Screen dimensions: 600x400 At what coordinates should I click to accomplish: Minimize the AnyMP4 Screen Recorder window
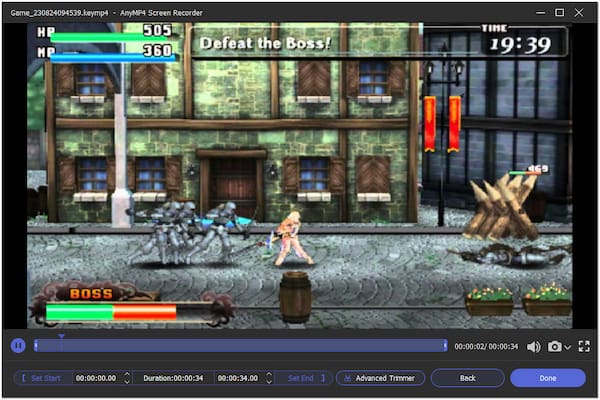540,13
